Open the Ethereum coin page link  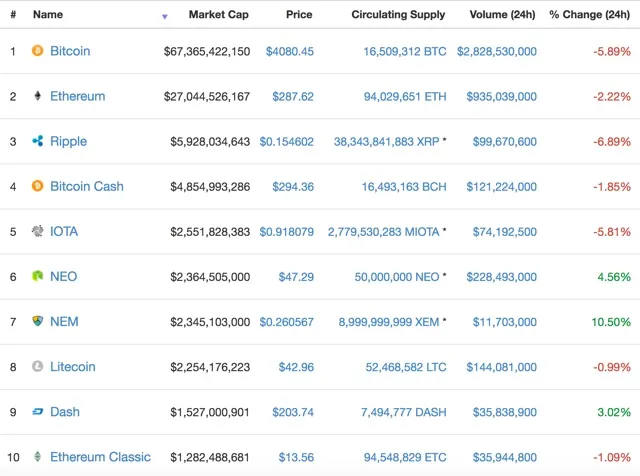click(x=78, y=96)
